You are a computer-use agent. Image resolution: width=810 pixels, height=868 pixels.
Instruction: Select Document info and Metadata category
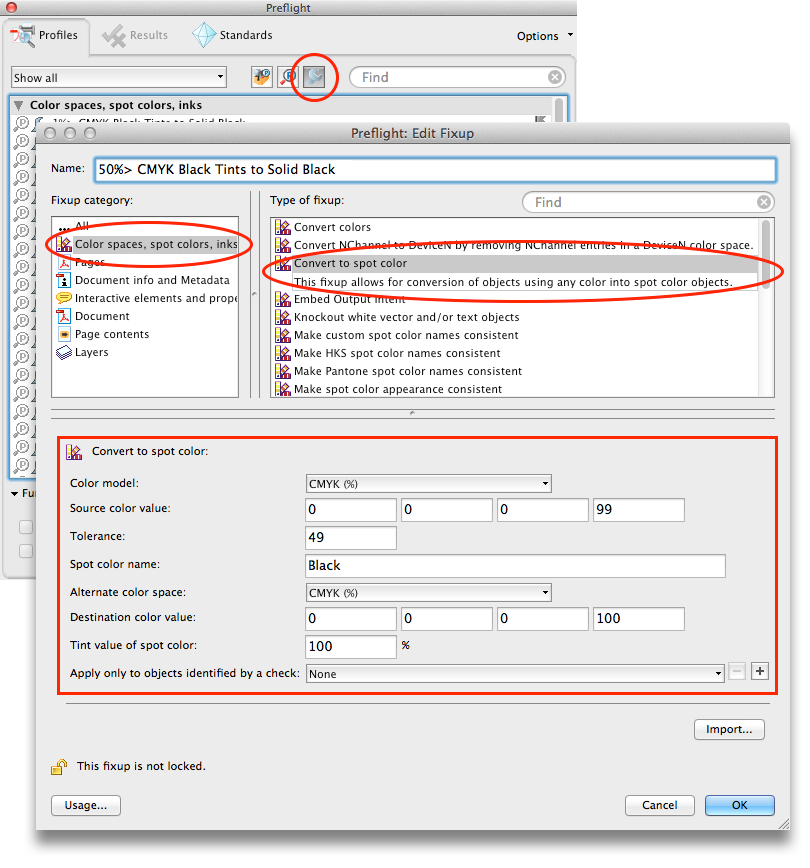coord(145,280)
